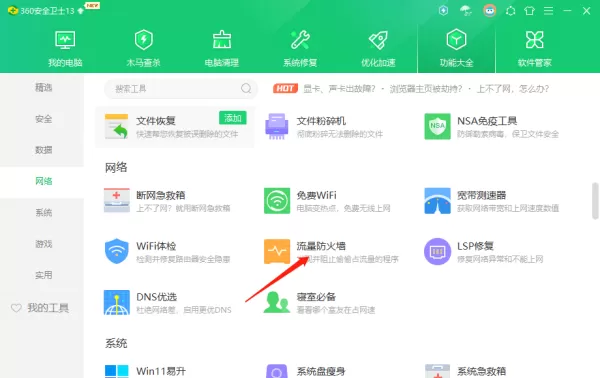Image resolution: width=600 pixels, height=378 pixels.
Task: Click the hexagon shield title bar icon
Action: 443,10
